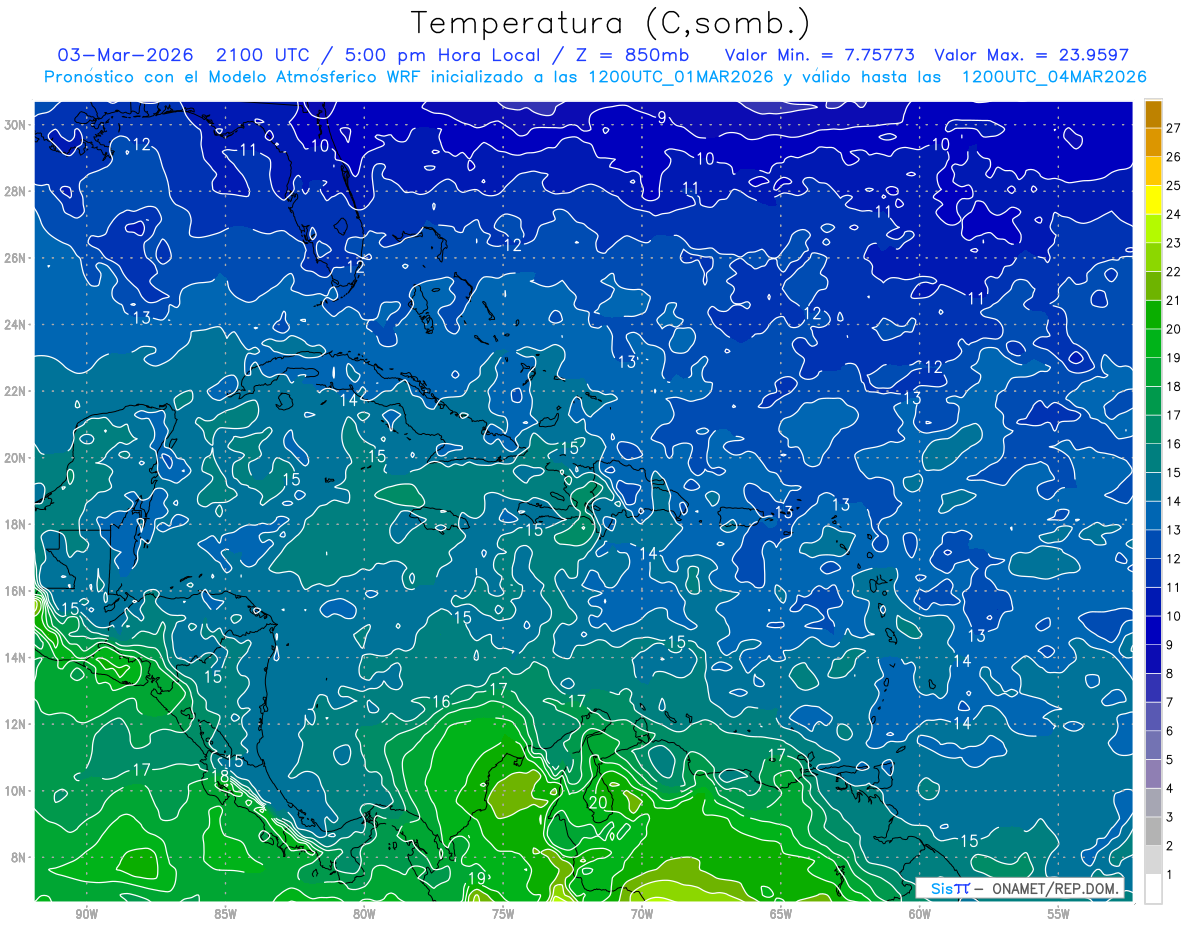Click the legend value '21'
Image resolution: width=1200 pixels, height=927 pixels.
pos(1173,300)
